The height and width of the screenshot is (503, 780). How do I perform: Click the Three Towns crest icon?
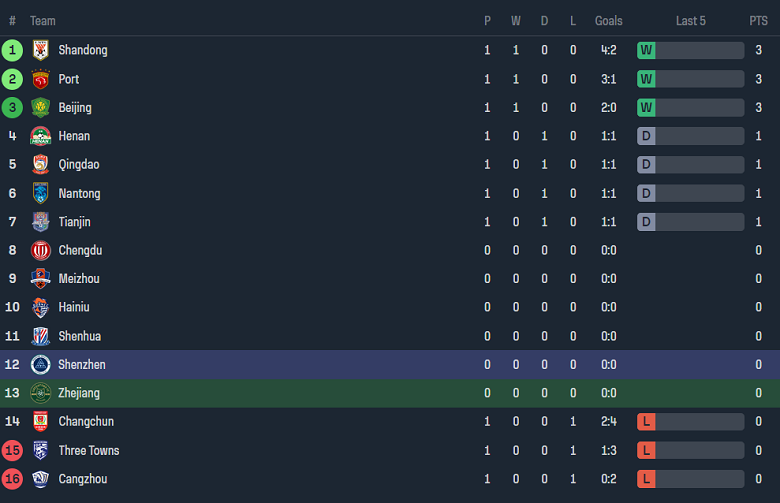40,451
